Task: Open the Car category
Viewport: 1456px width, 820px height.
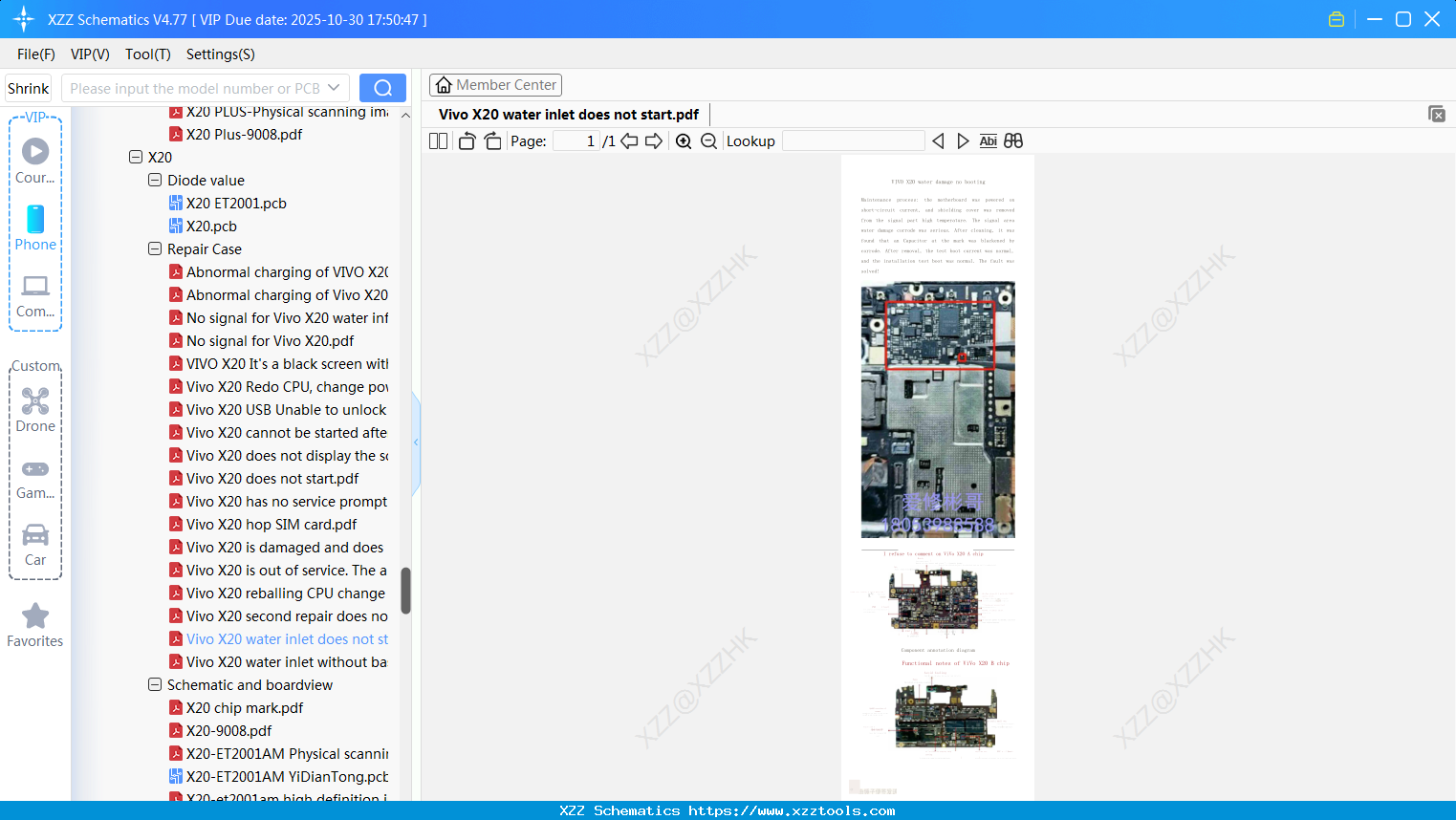Action: (35, 545)
